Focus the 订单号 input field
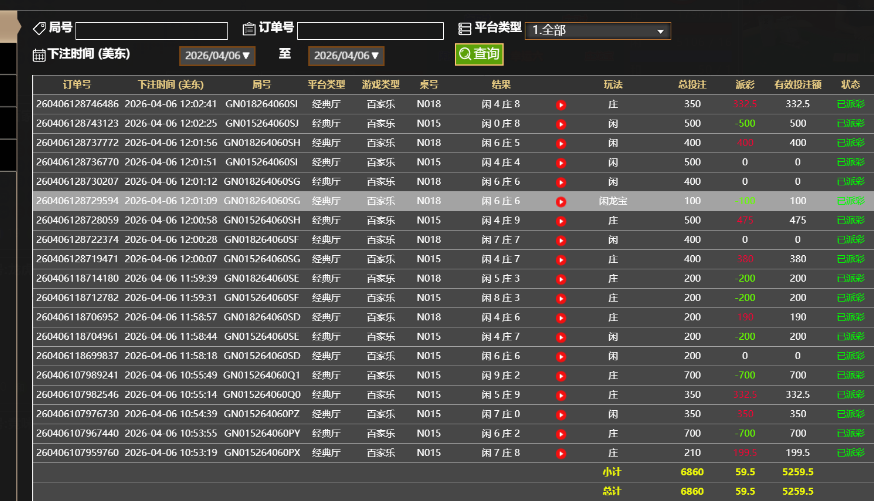 370,31
